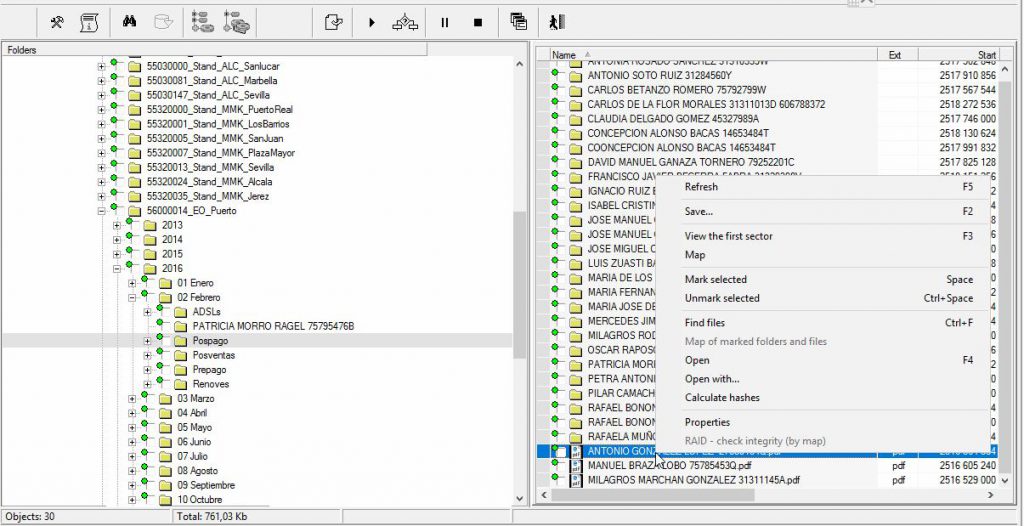Choose Calculate hashes from context menu
This screenshot has height=526, width=1024.
click(721, 398)
